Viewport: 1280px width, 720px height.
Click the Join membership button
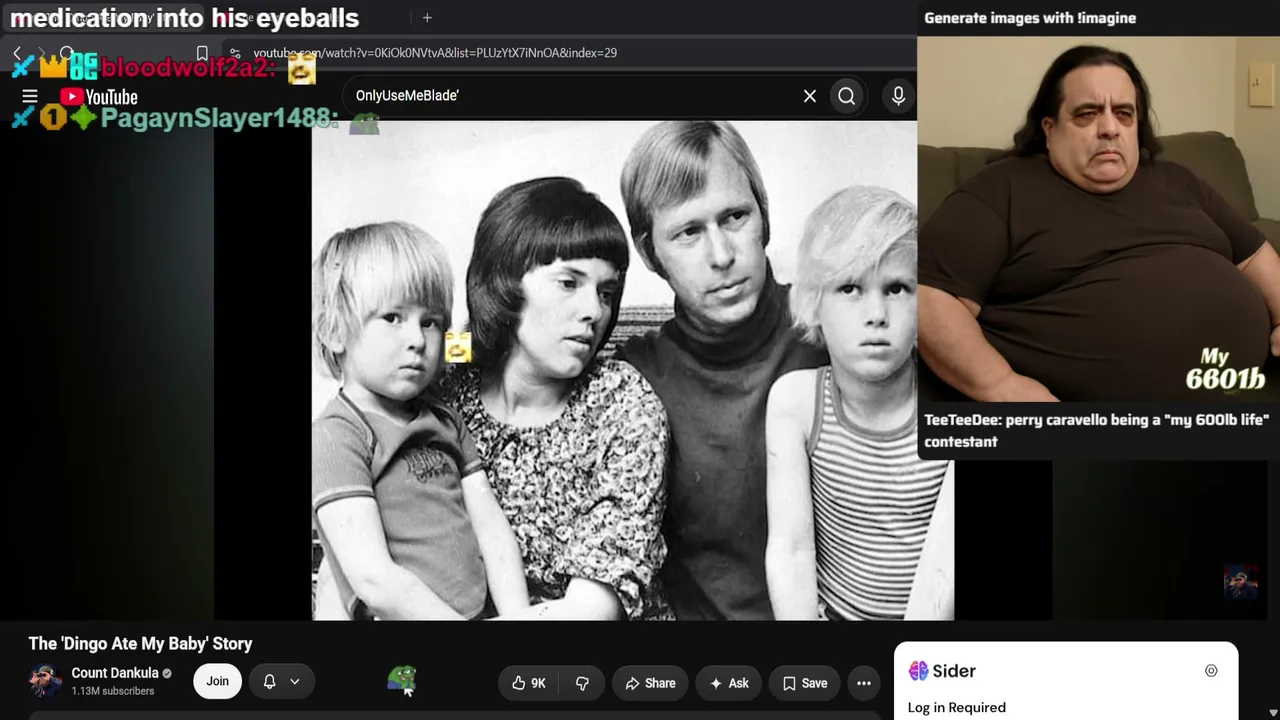tap(217, 681)
